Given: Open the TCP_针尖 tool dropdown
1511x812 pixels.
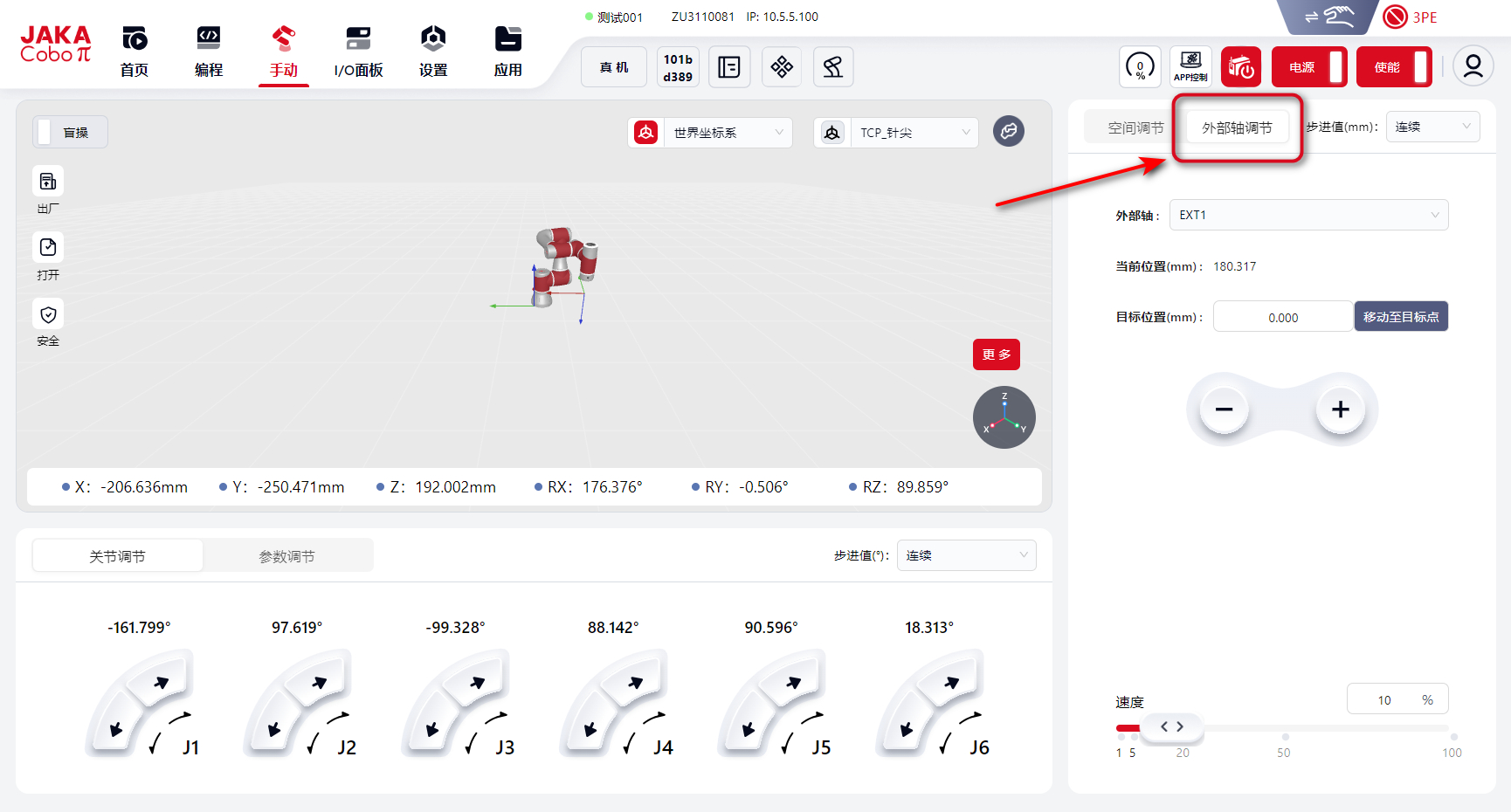Looking at the screenshot, I should [x=913, y=133].
